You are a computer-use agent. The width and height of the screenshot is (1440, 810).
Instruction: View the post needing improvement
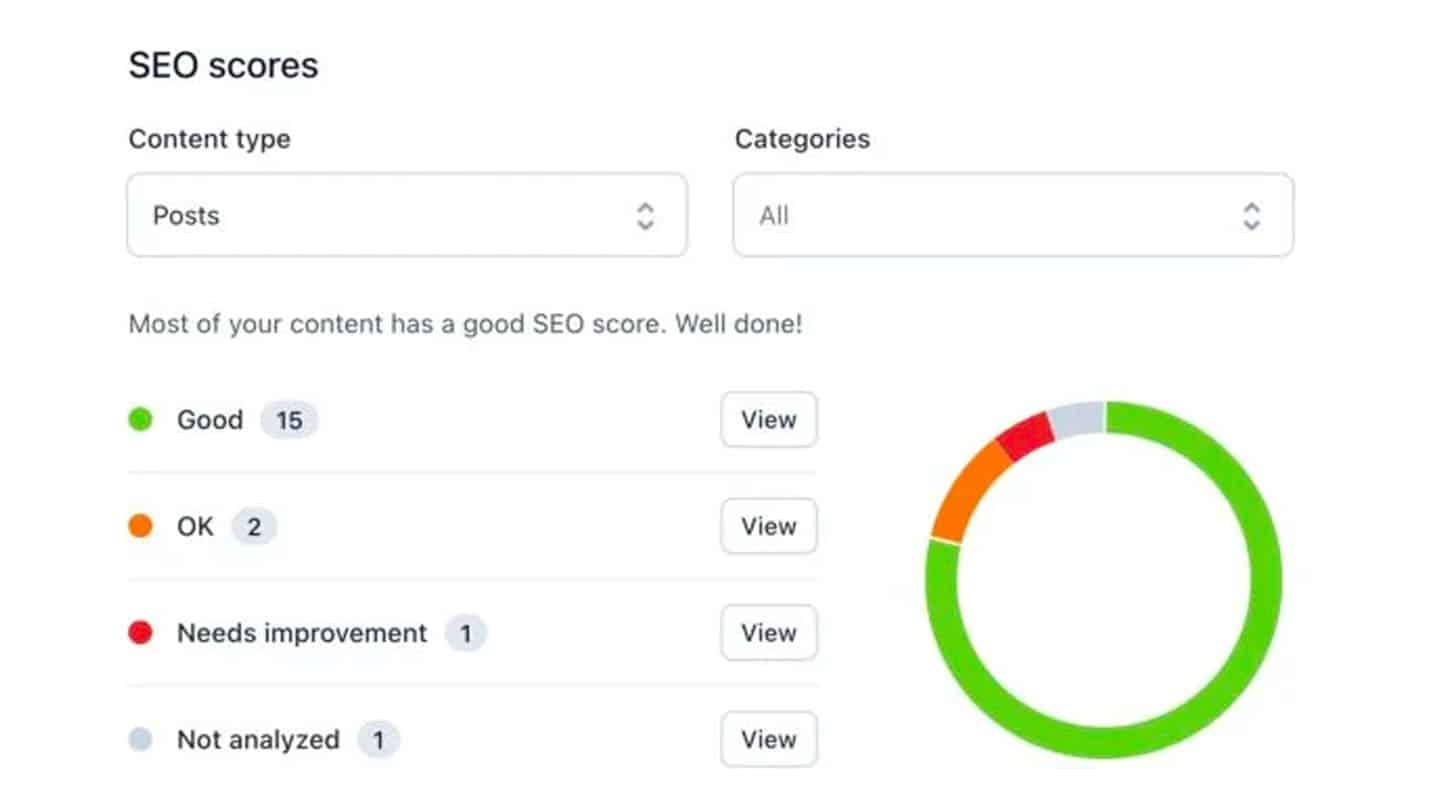click(768, 633)
